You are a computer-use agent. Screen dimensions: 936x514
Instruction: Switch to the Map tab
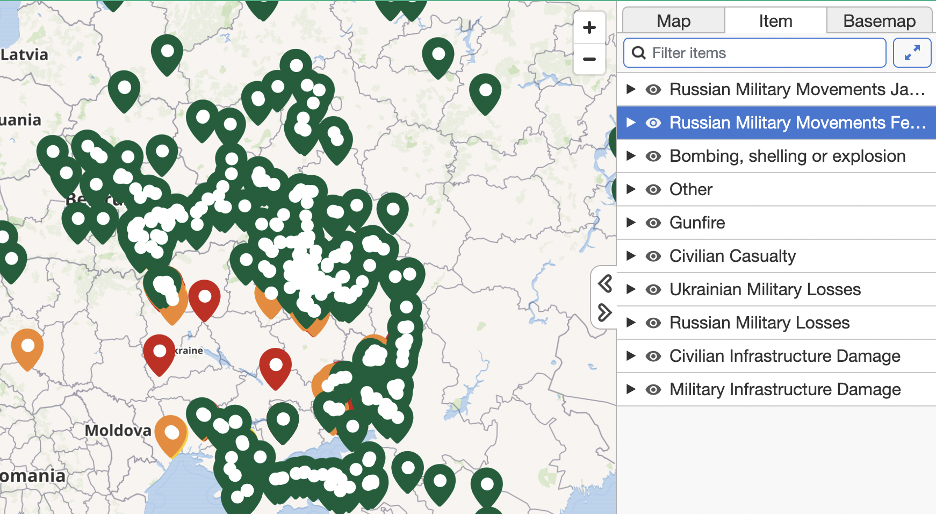tap(673, 21)
